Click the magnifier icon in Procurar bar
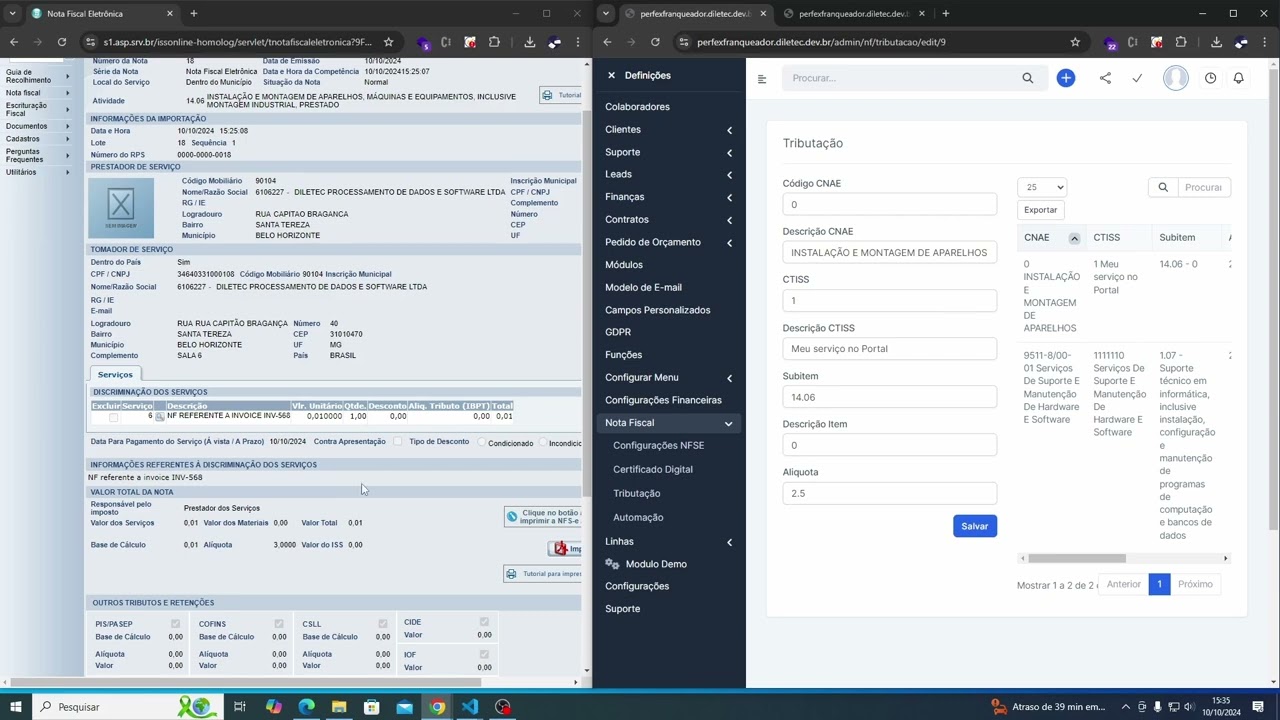This screenshot has height=720, width=1280. (1027, 78)
